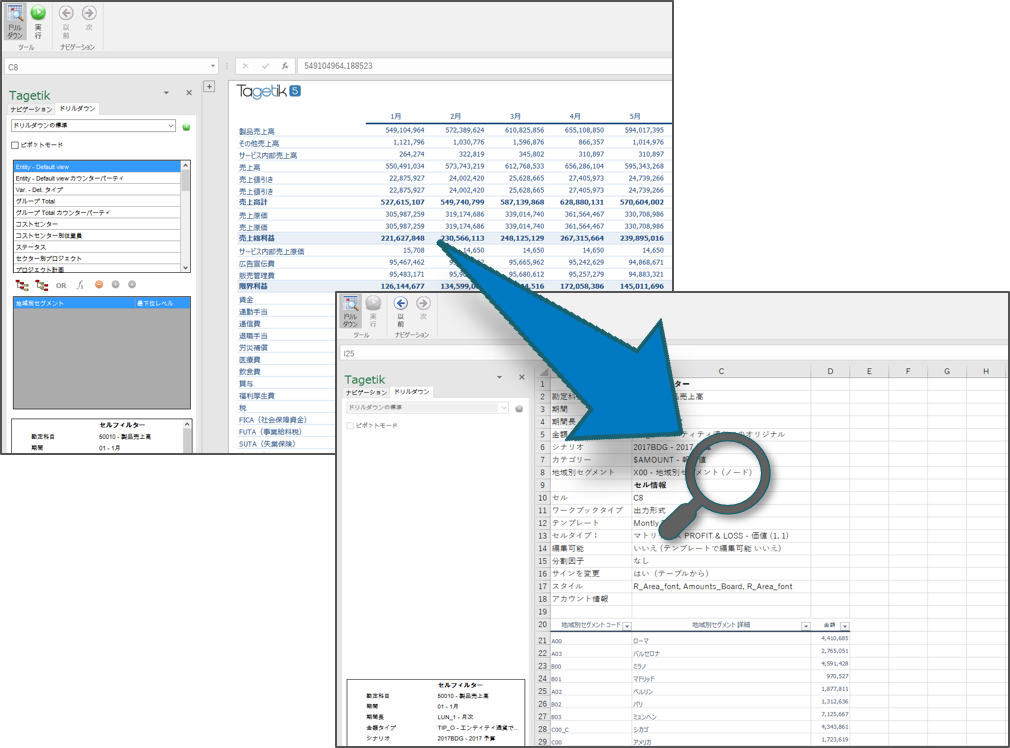Click scroll up arrow of セルフィルター panel
This screenshot has width=1010, height=748.
[x=187, y=425]
